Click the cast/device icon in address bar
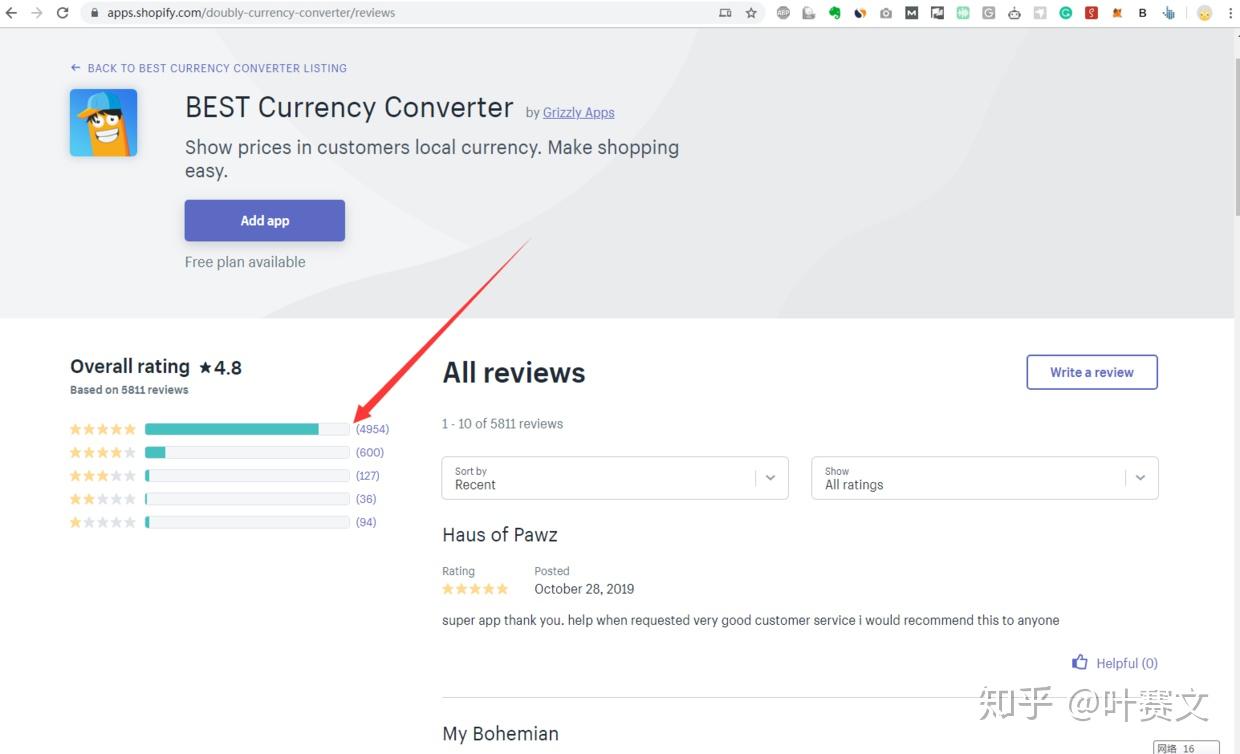The width and height of the screenshot is (1240, 754). tap(725, 13)
